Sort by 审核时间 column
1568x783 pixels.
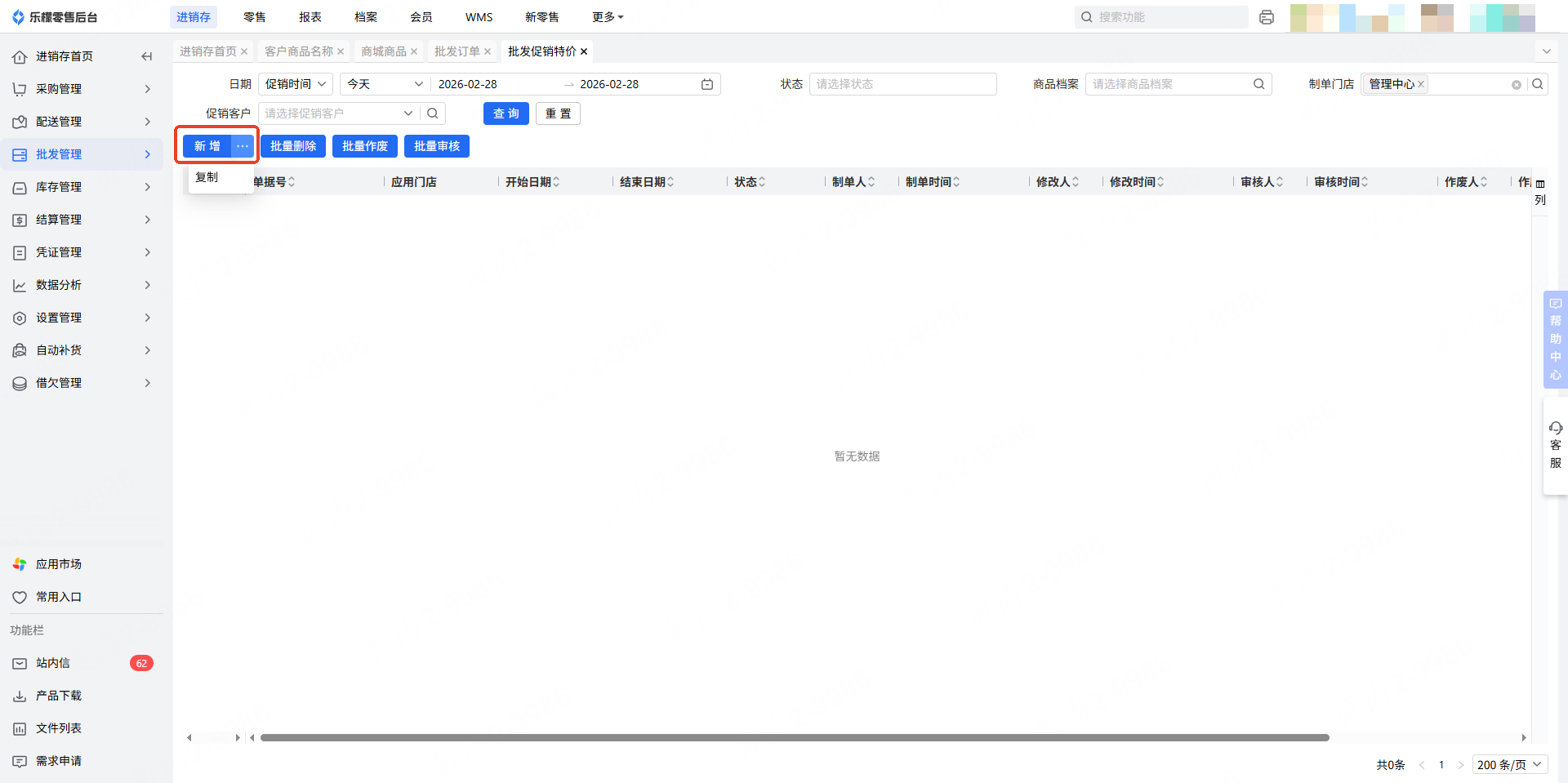tap(1365, 182)
